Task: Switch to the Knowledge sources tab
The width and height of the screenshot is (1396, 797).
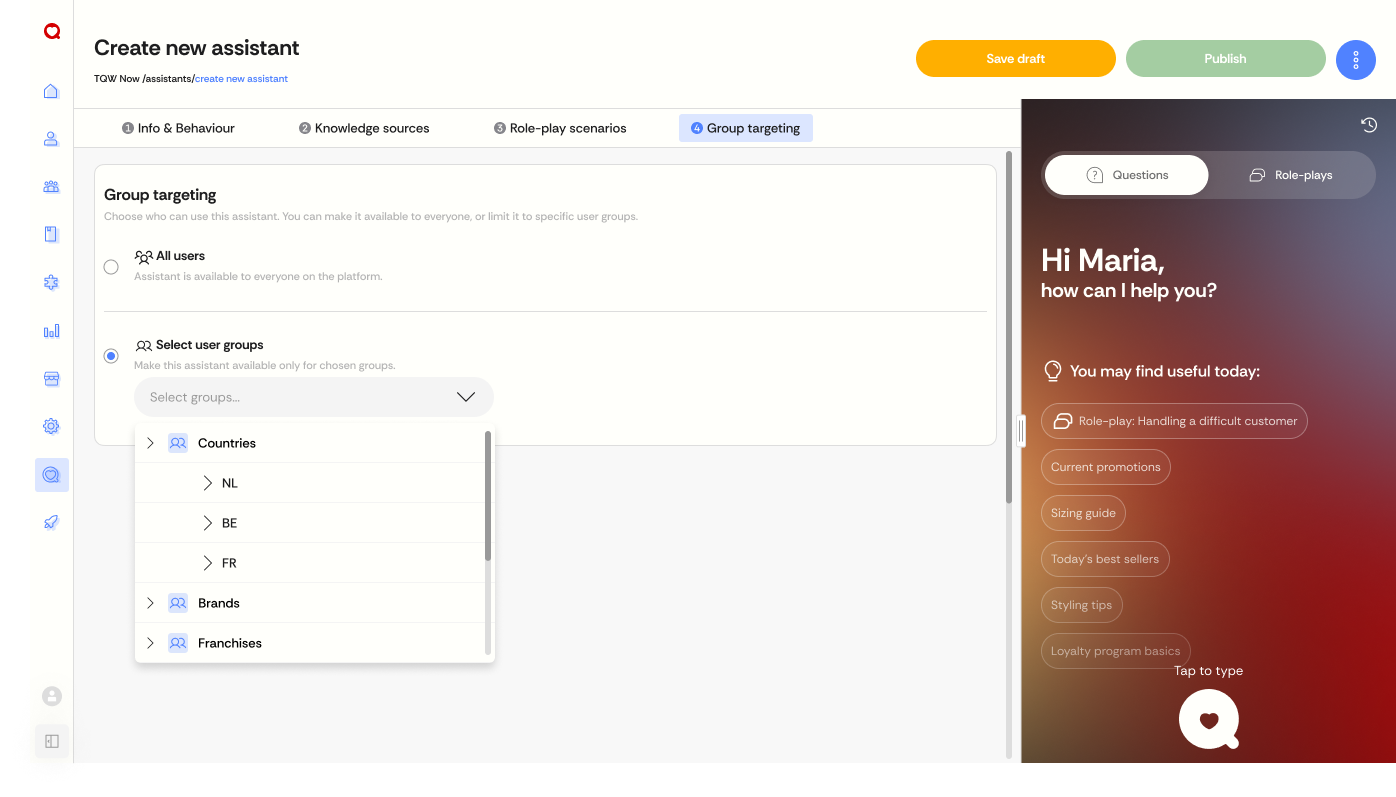Action: [x=364, y=128]
